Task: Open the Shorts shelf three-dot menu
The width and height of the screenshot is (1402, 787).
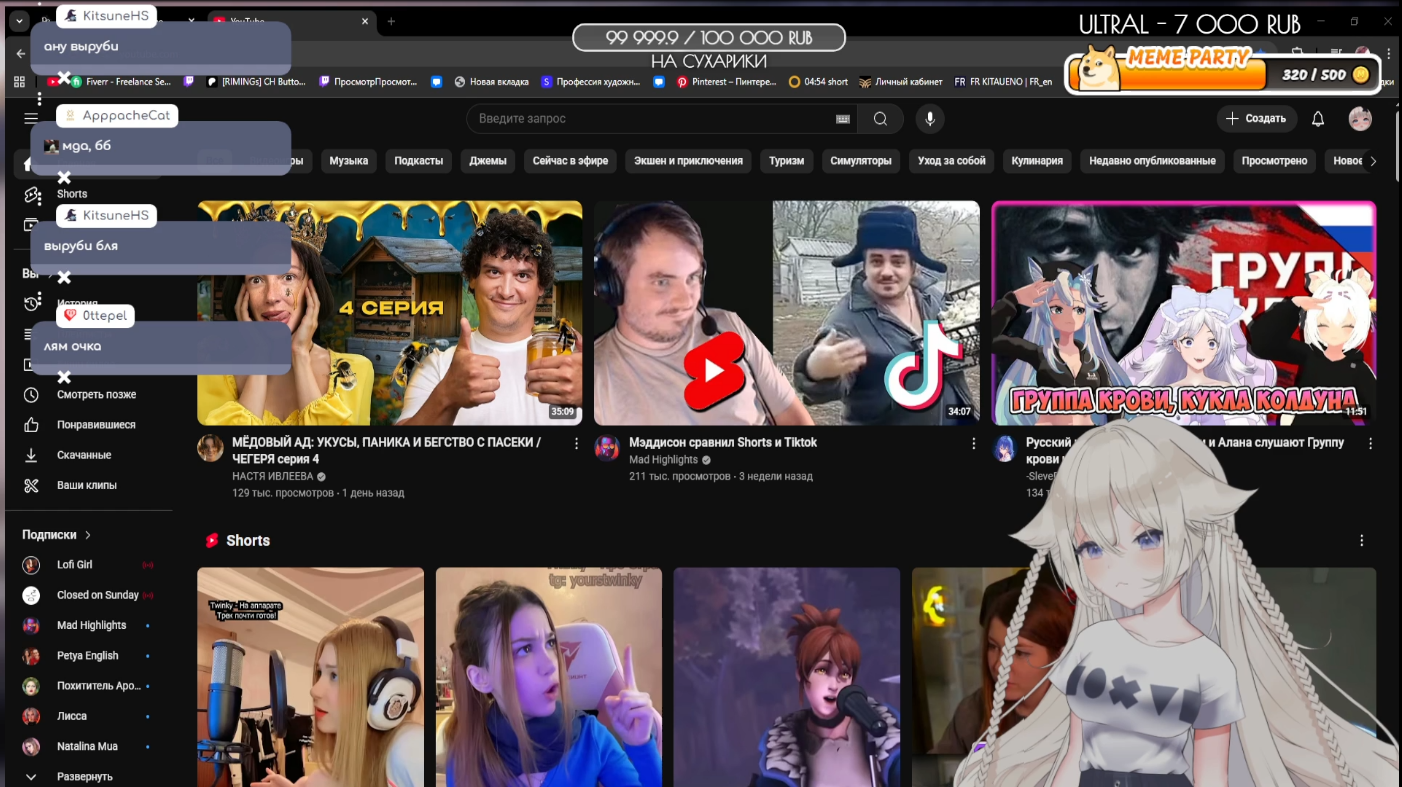Action: pyautogui.click(x=1361, y=540)
